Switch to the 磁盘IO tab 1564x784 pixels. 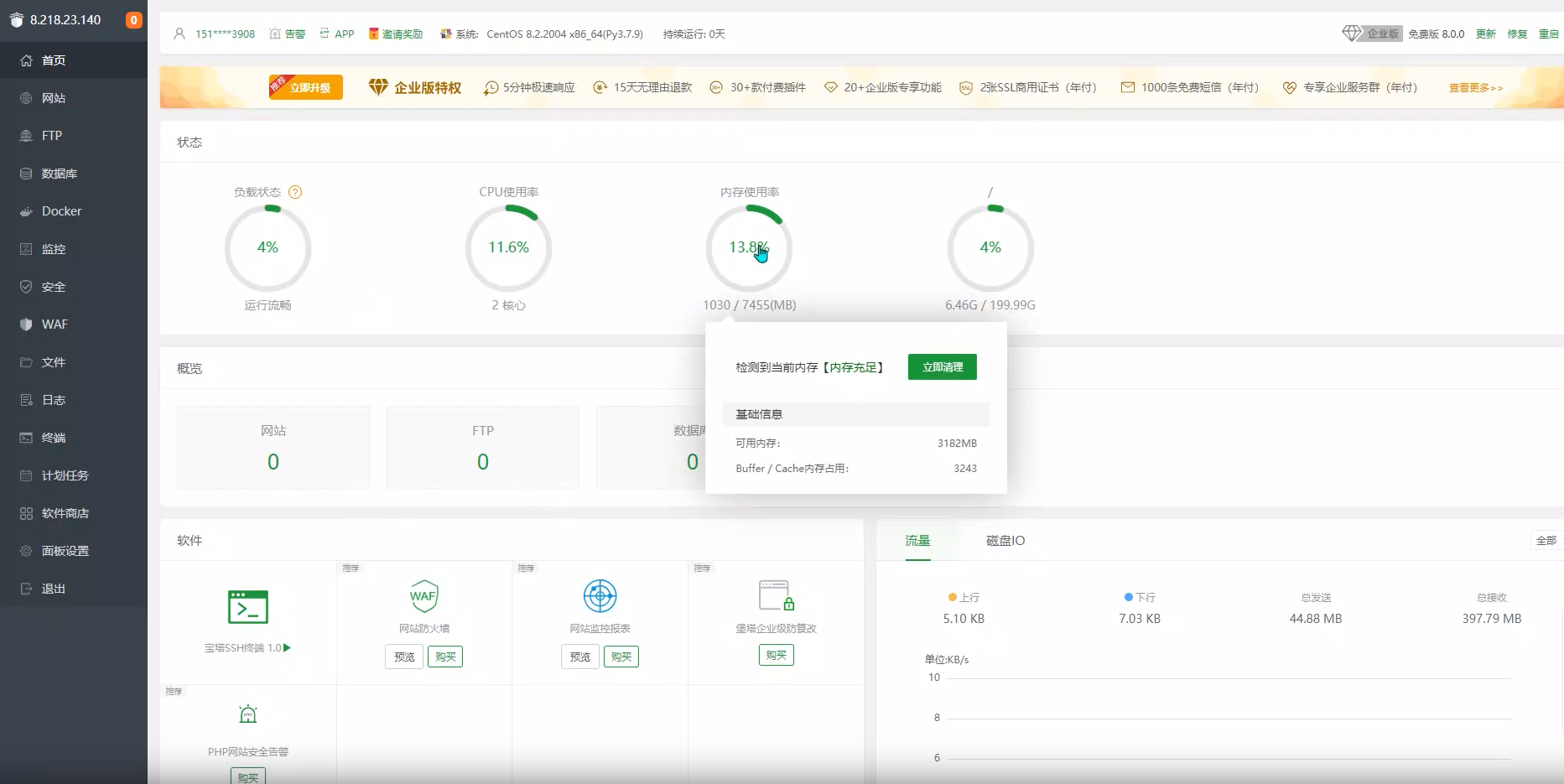pyautogui.click(x=1006, y=540)
